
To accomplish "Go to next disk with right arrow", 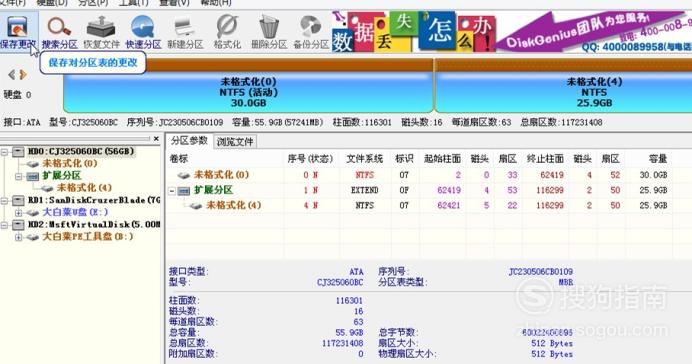I will coord(23,75).
